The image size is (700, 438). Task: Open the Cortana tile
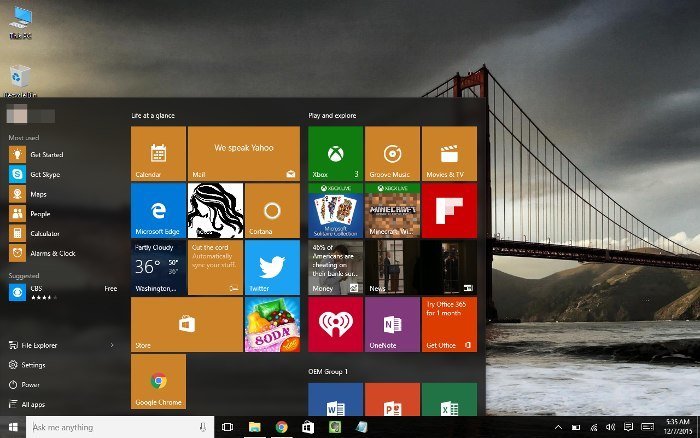pos(272,210)
